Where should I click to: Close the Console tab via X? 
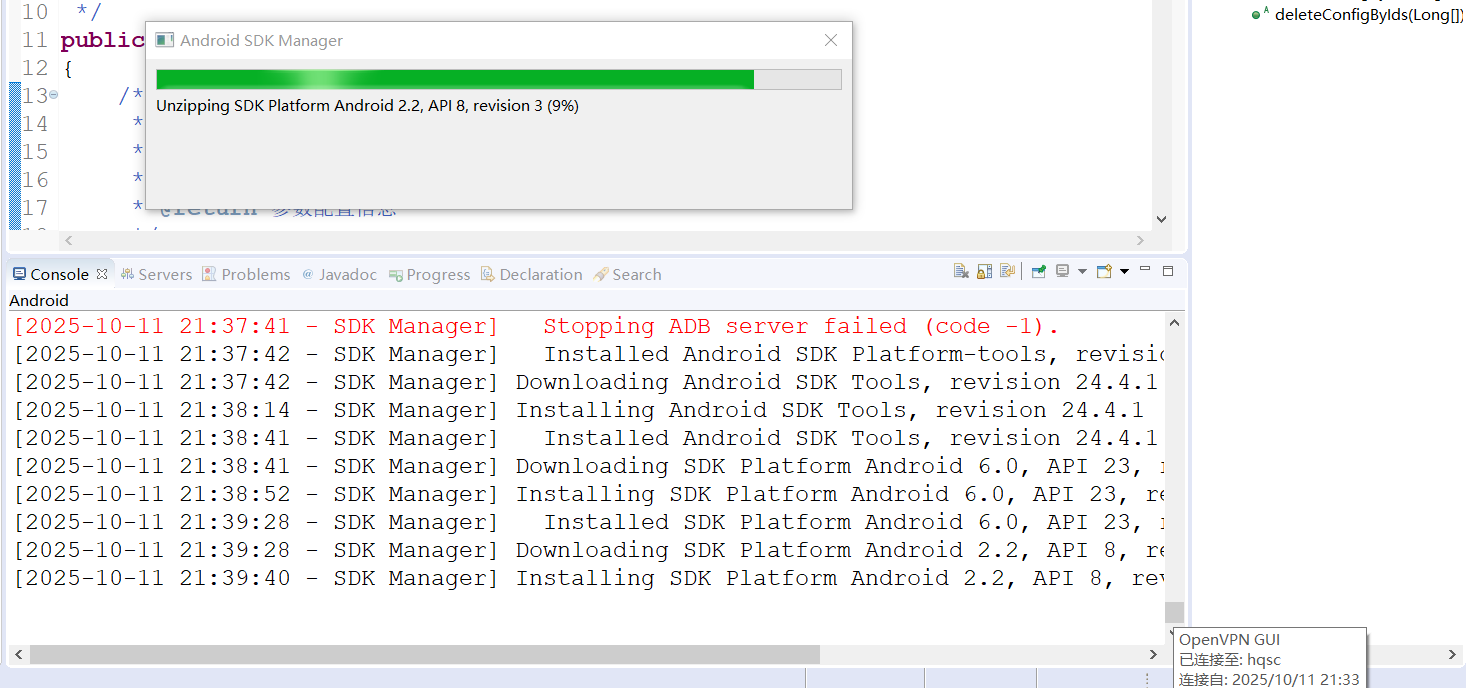coord(101,274)
